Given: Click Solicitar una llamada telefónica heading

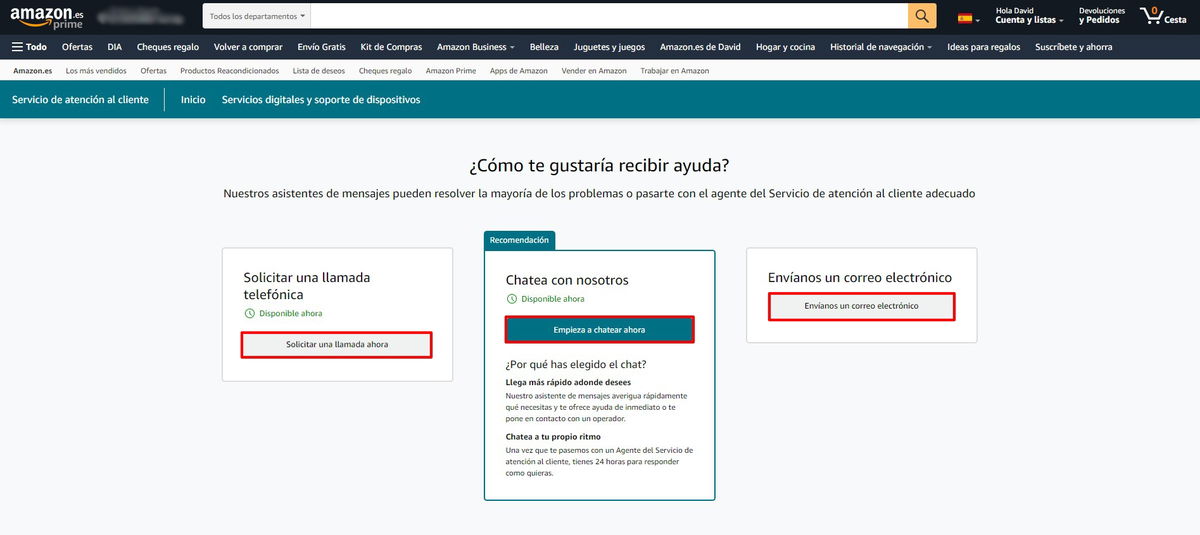Looking at the screenshot, I should [x=306, y=286].
